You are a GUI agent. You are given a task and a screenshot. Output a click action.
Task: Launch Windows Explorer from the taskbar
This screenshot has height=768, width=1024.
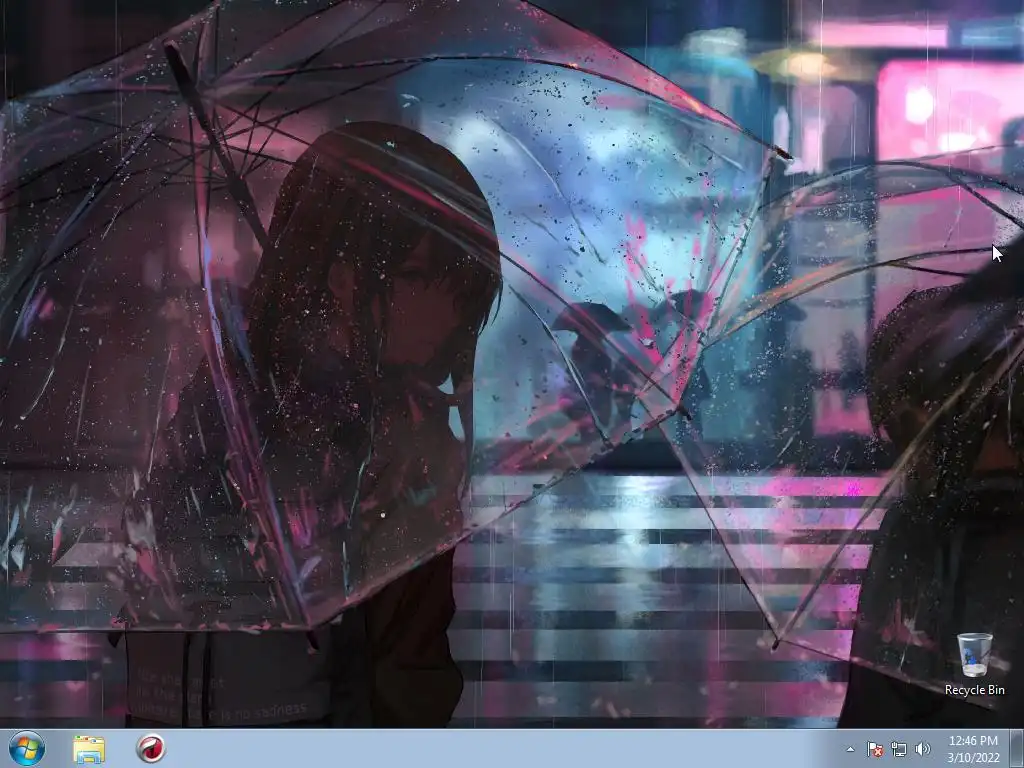click(x=89, y=749)
